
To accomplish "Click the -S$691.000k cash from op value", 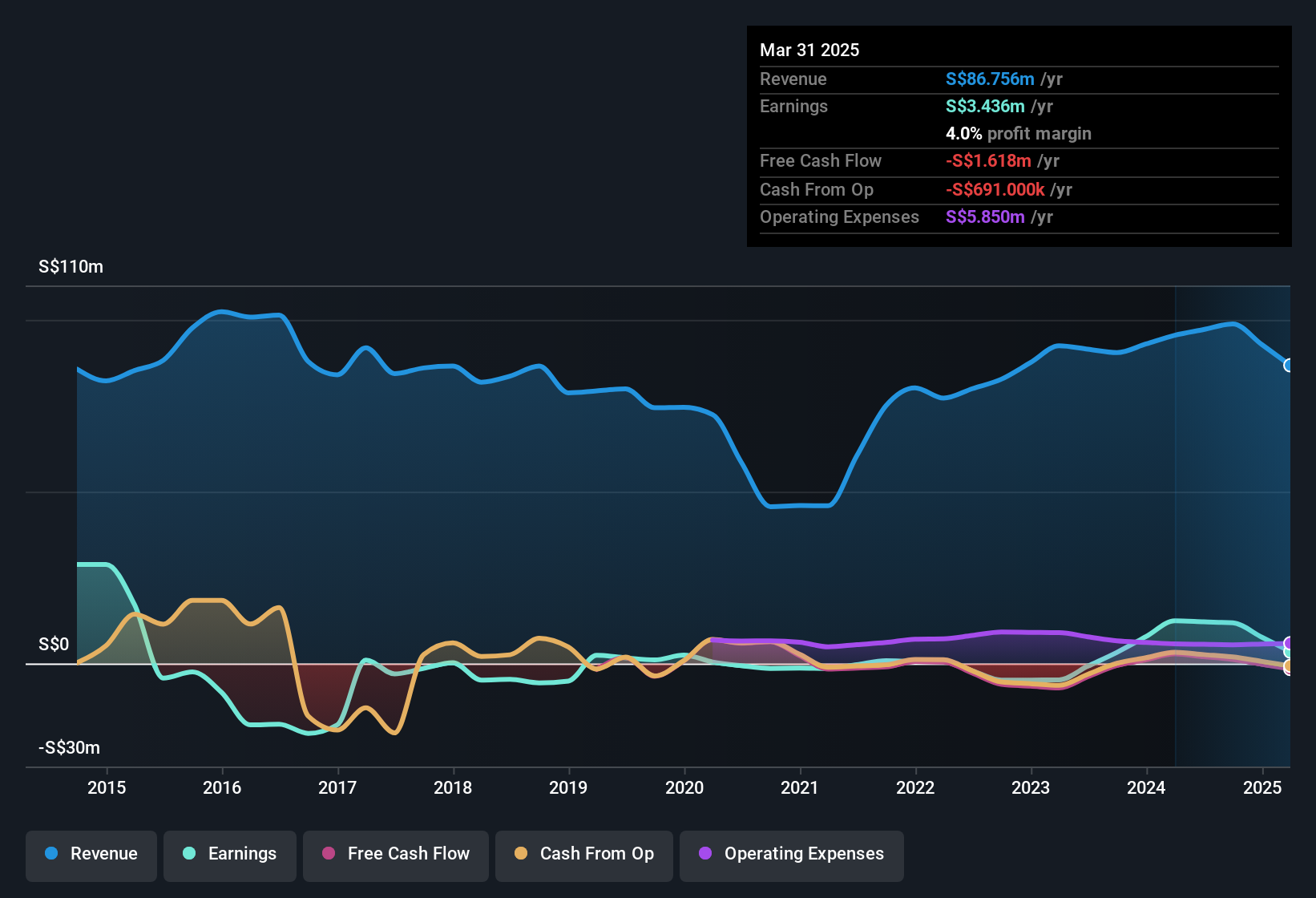I will click(995, 189).
